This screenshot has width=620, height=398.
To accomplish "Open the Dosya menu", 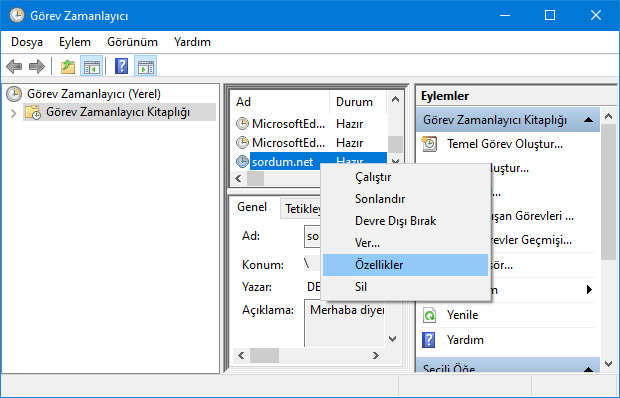I will pyautogui.click(x=27, y=42).
